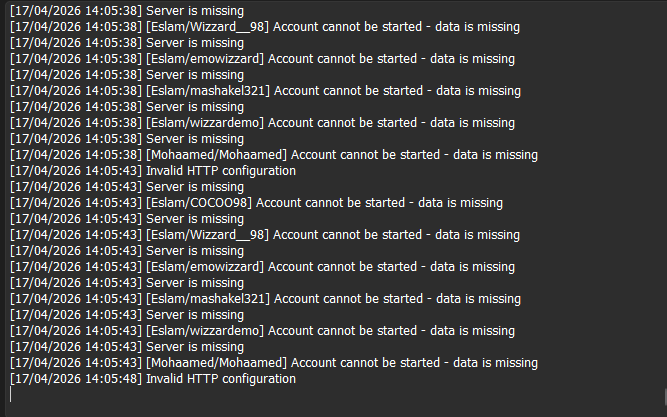Image resolution: width=667 pixels, height=417 pixels.
Task: Select the Eslam/wizzardemo log line at 14:05:38
Action: coord(262,123)
